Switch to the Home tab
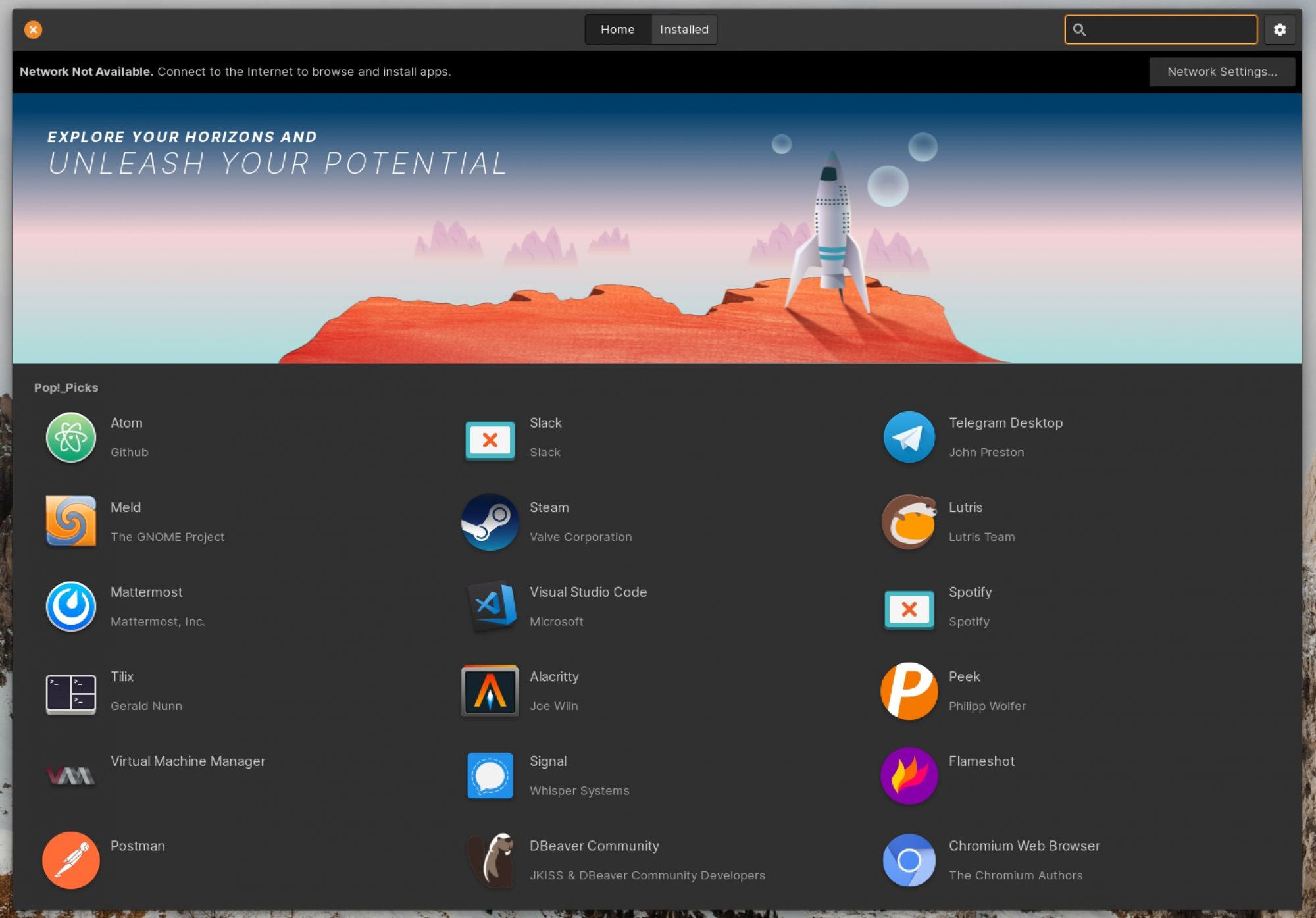 tap(616, 29)
